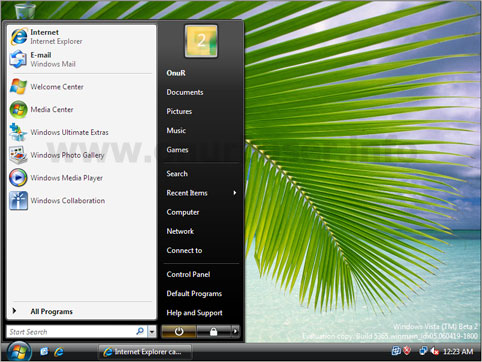Expand the Recent Items submenu arrow
This screenshot has width=482, height=362.
tap(235, 193)
